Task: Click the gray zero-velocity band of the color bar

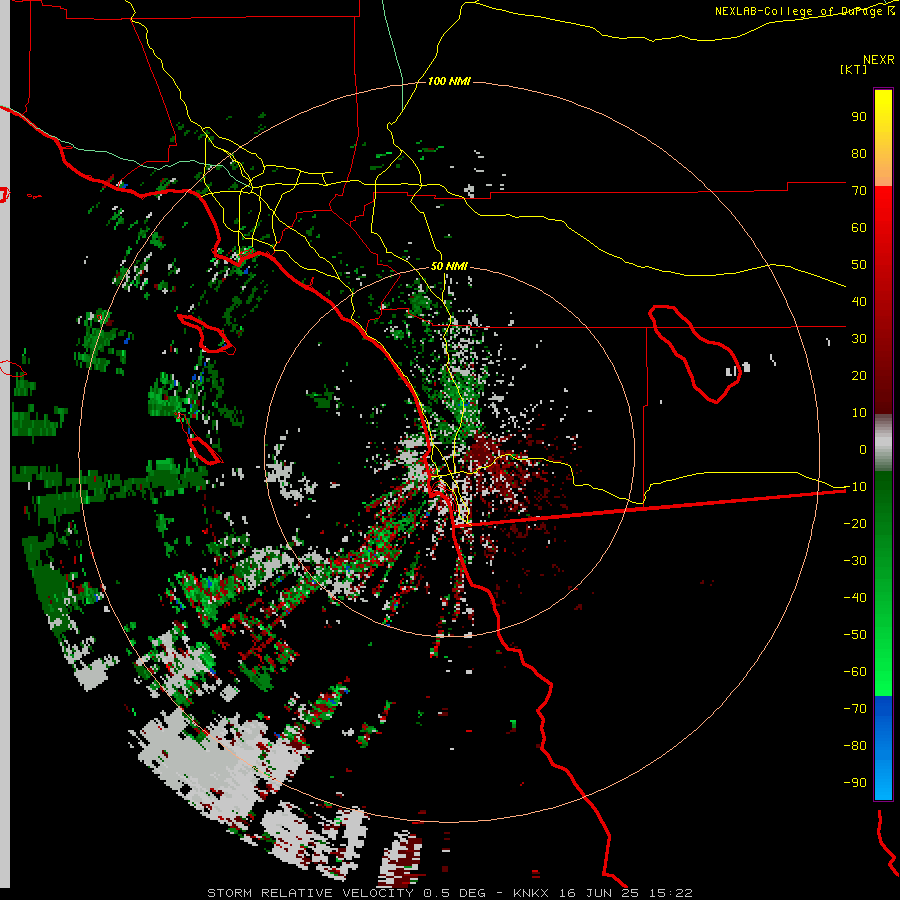Action: pyautogui.click(x=883, y=443)
